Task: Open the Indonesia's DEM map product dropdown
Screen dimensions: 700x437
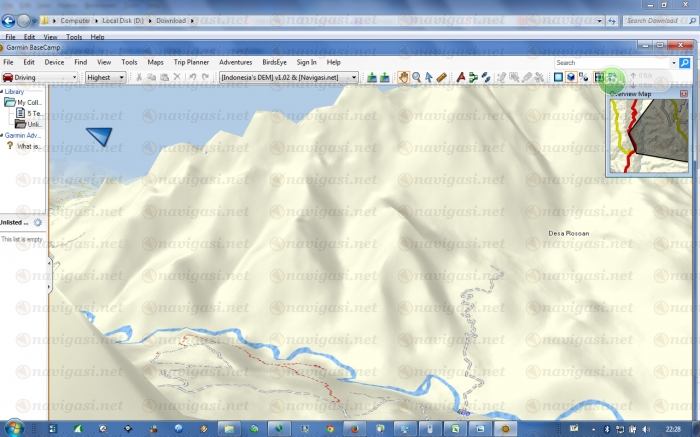Action: [288, 77]
